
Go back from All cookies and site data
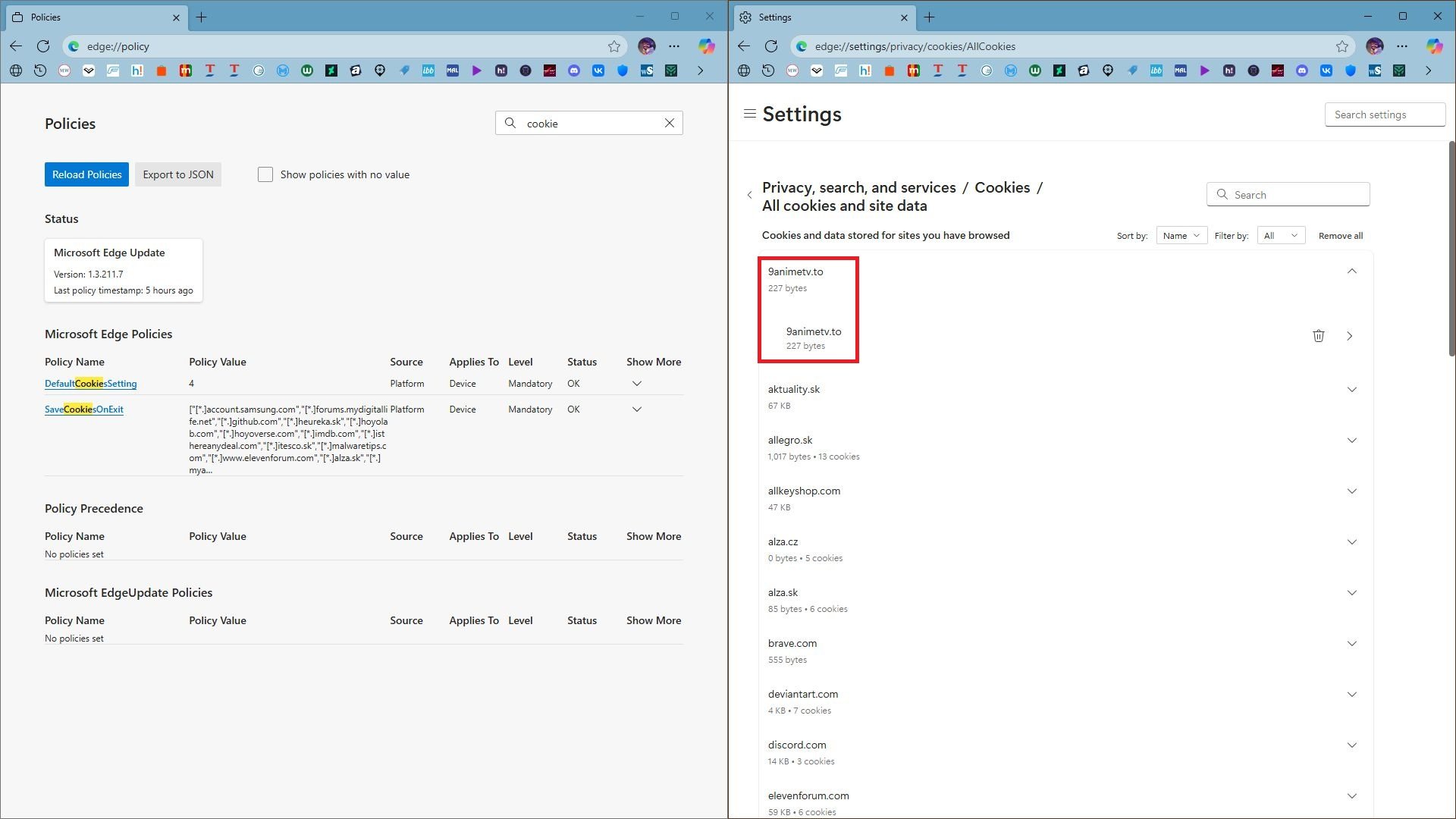click(x=750, y=195)
